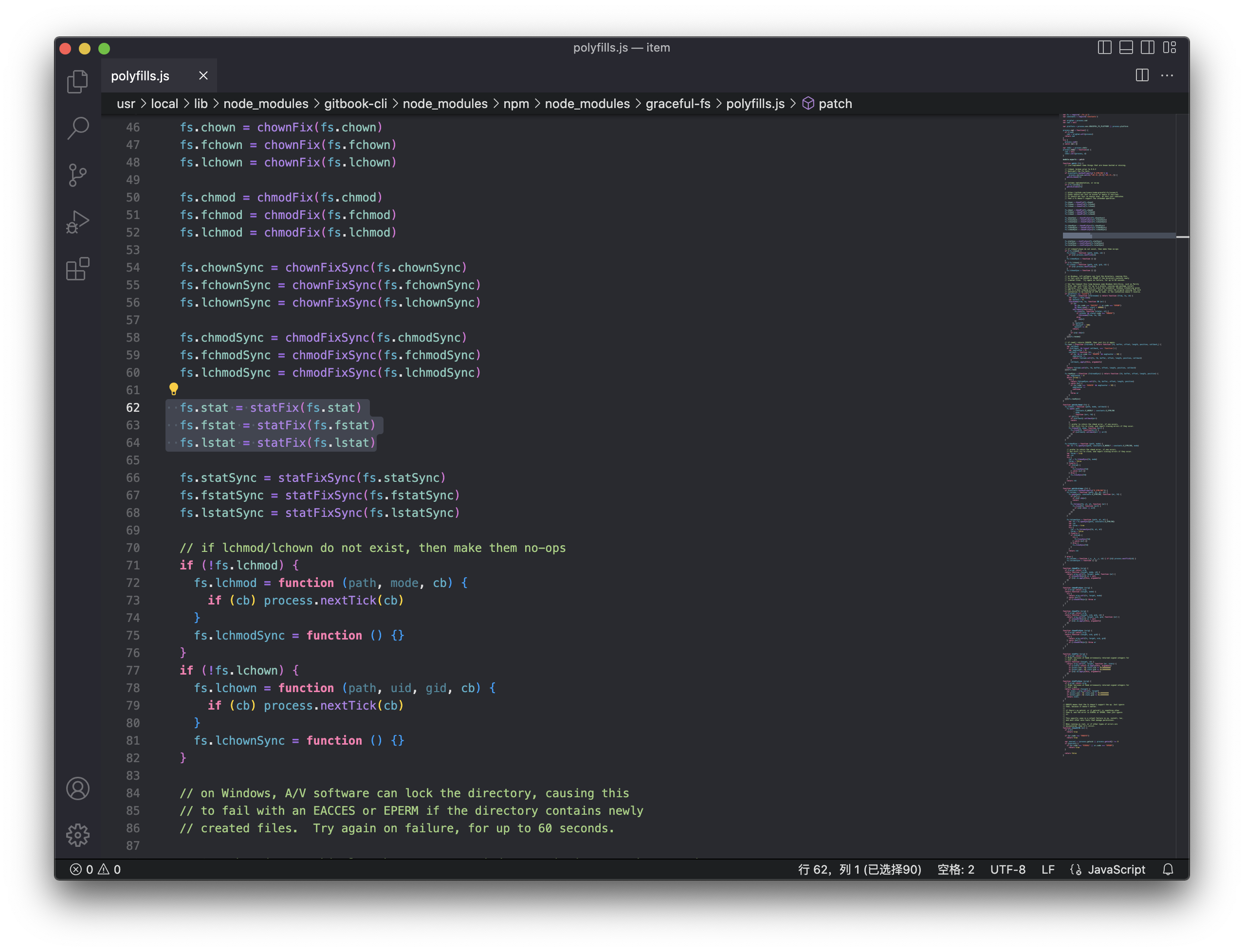This screenshot has width=1244, height=952.
Task: Toggle the bottom panel visibility
Action: pyautogui.click(x=1126, y=48)
